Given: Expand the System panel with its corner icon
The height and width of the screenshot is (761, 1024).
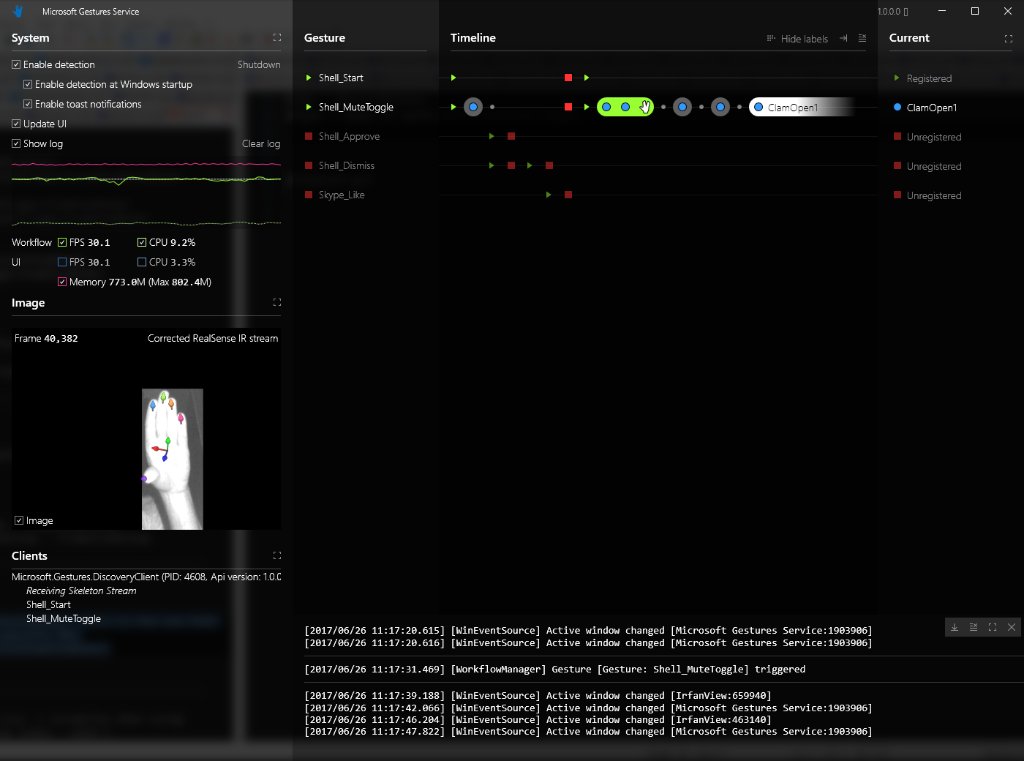Looking at the screenshot, I should [277, 37].
